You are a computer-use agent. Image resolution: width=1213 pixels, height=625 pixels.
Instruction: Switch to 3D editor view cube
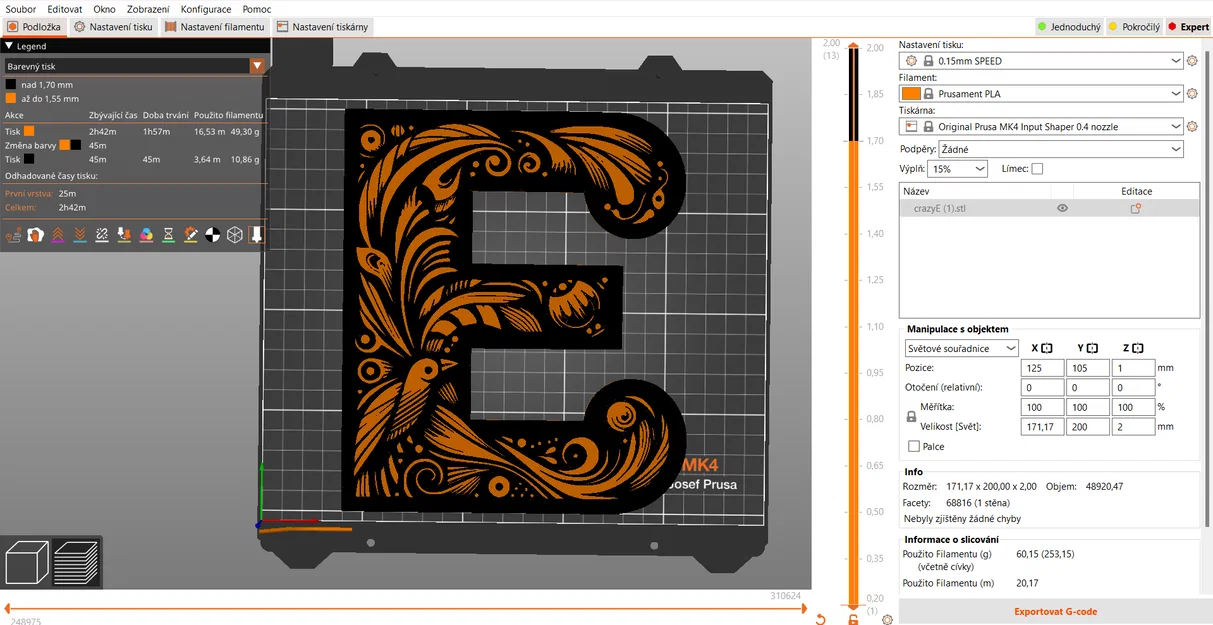coord(26,563)
